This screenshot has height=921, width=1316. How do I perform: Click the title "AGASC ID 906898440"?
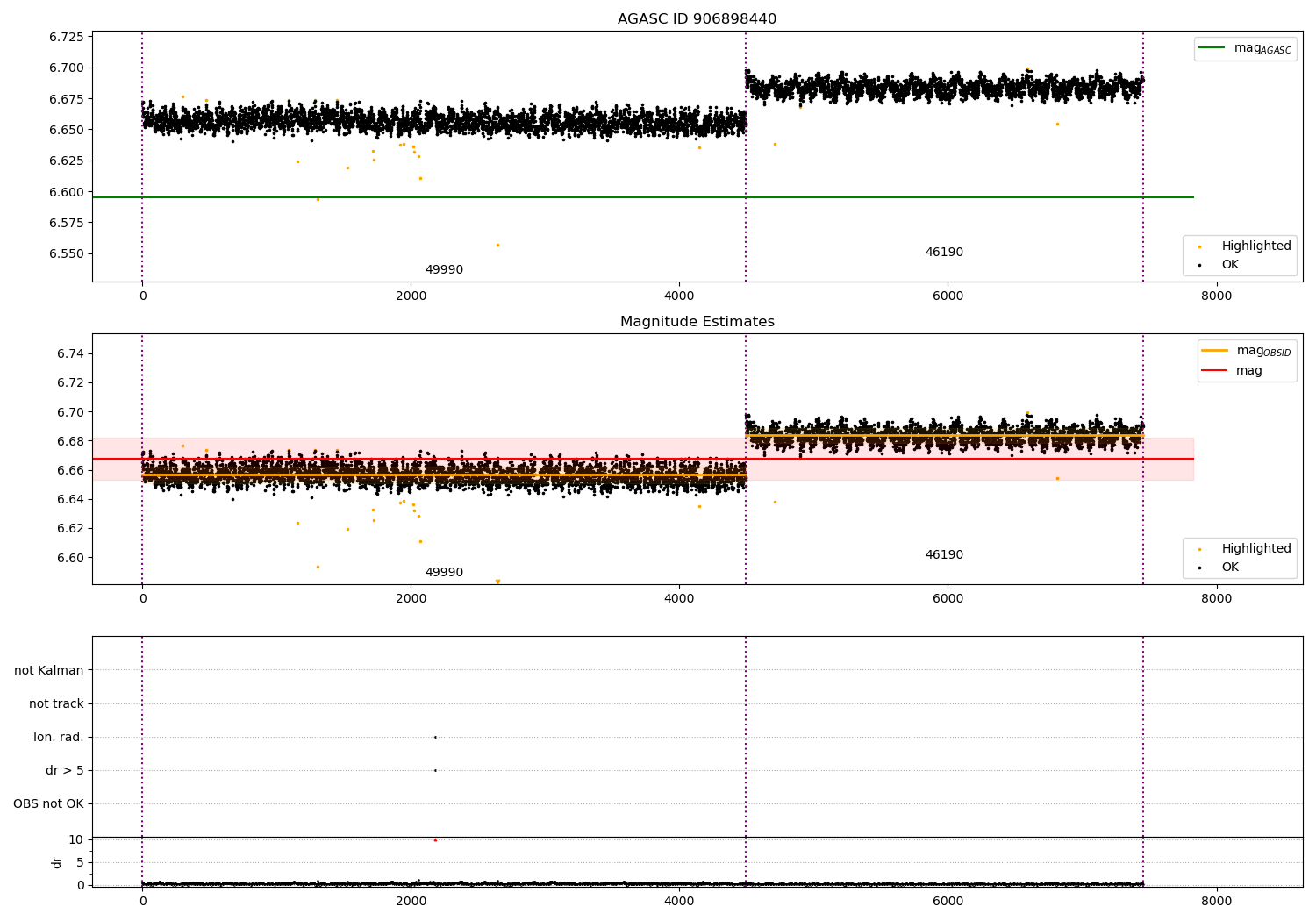click(x=697, y=19)
